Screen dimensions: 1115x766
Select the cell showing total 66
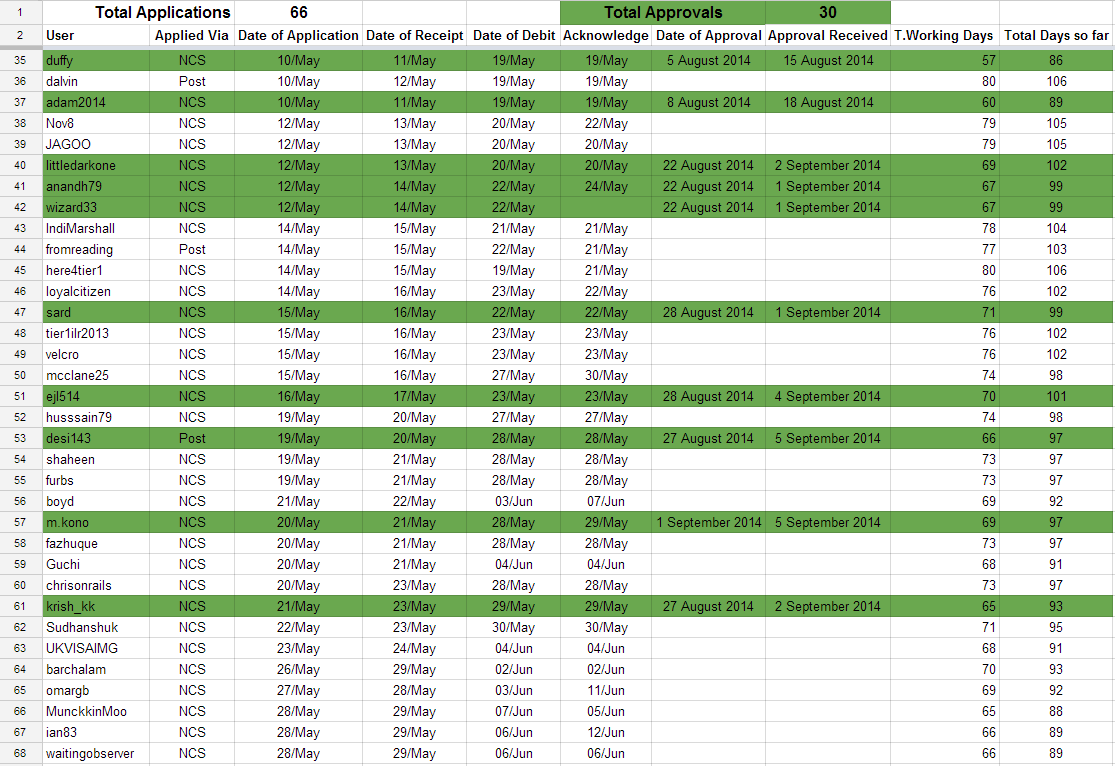(298, 13)
